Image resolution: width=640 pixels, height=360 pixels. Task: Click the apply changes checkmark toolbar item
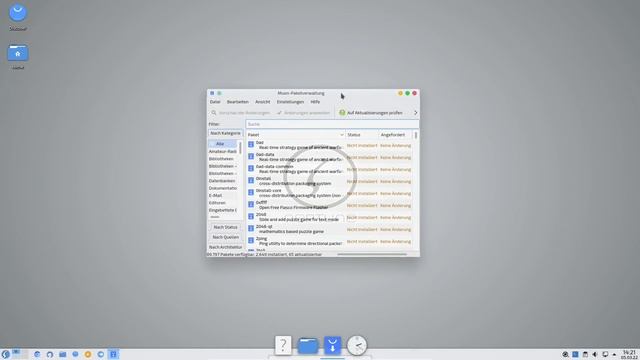(303, 113)
